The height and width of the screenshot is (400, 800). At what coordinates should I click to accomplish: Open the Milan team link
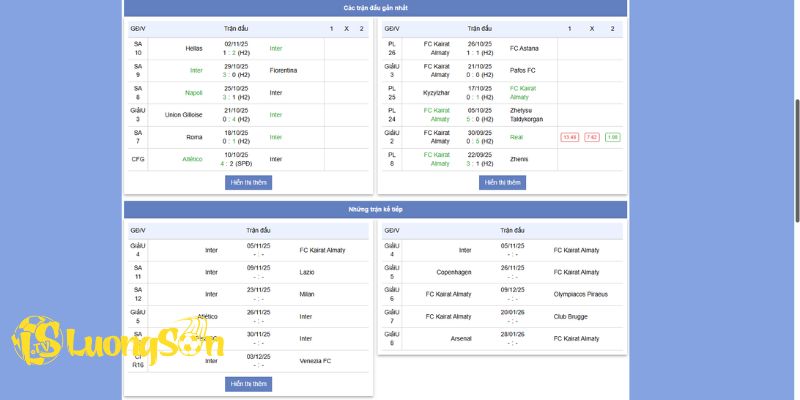[x=308, y=294]
